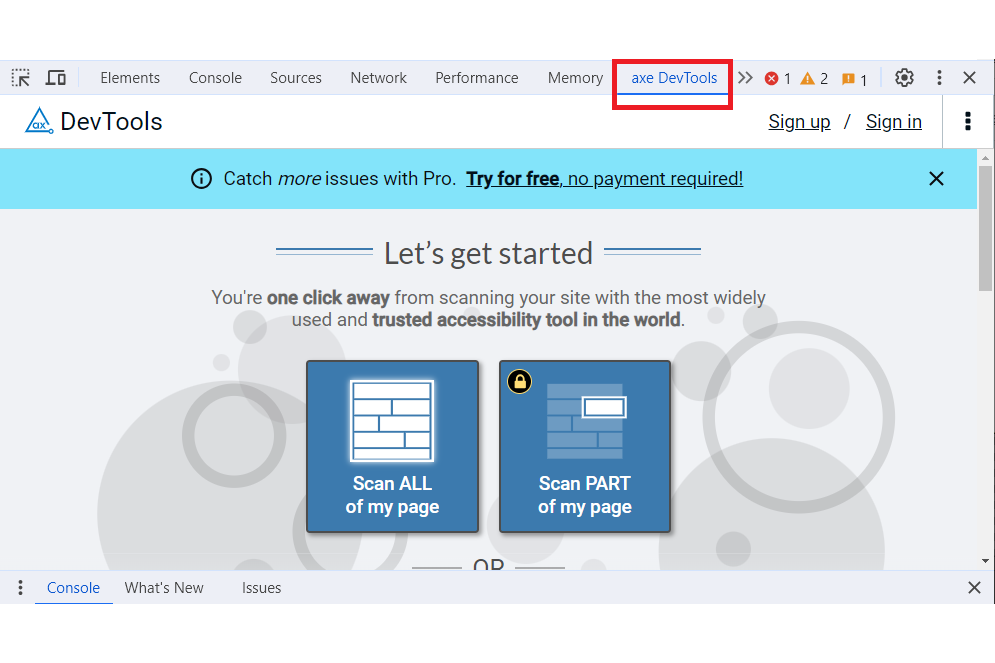Click the yellow warning count icon
Screen dimensions: 995x663
click(x=807, y=79)
